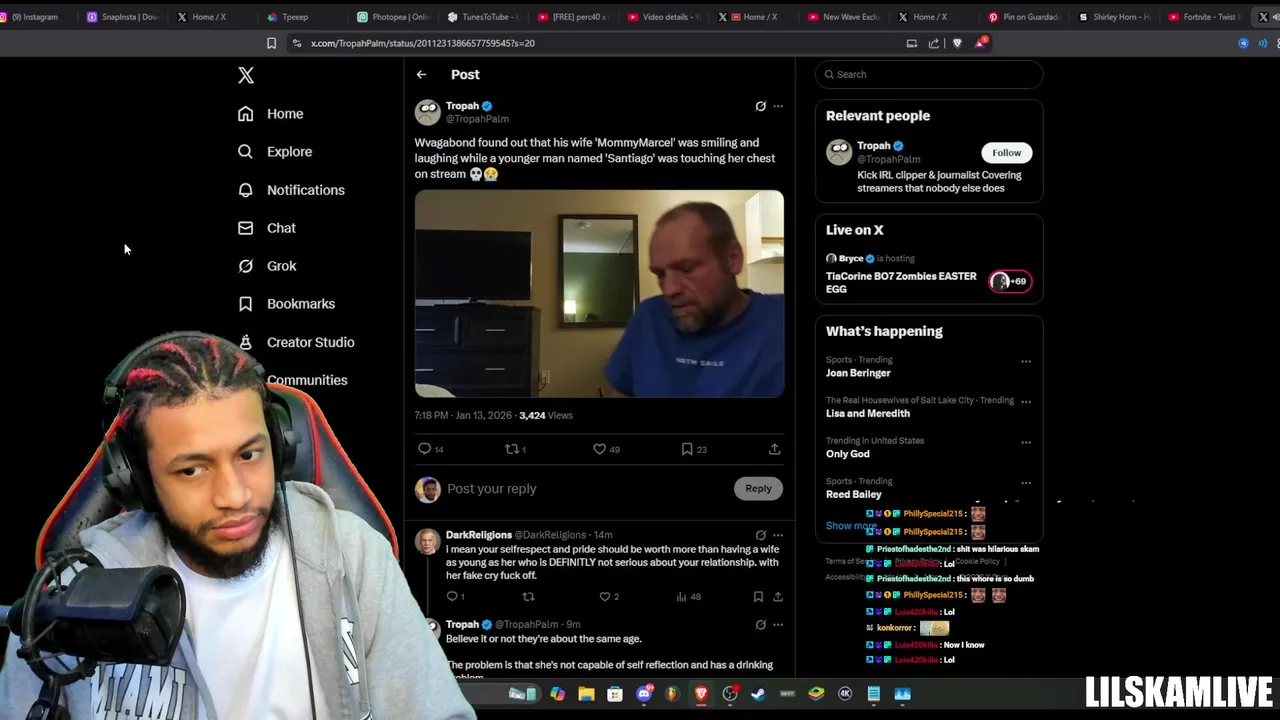This screenshot has height=720, width=1280.
Task: Open Grok in the sidebar
Action: tap(266, 266)
